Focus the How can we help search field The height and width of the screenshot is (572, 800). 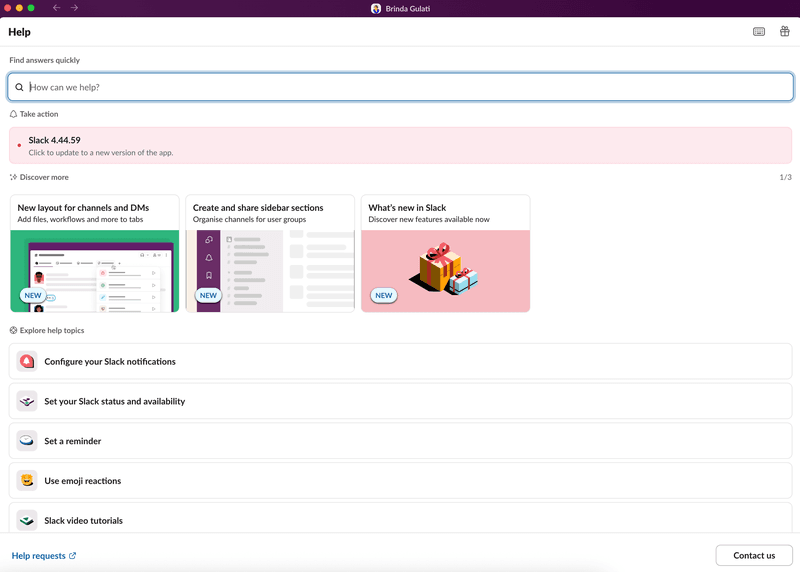[401, 87]
